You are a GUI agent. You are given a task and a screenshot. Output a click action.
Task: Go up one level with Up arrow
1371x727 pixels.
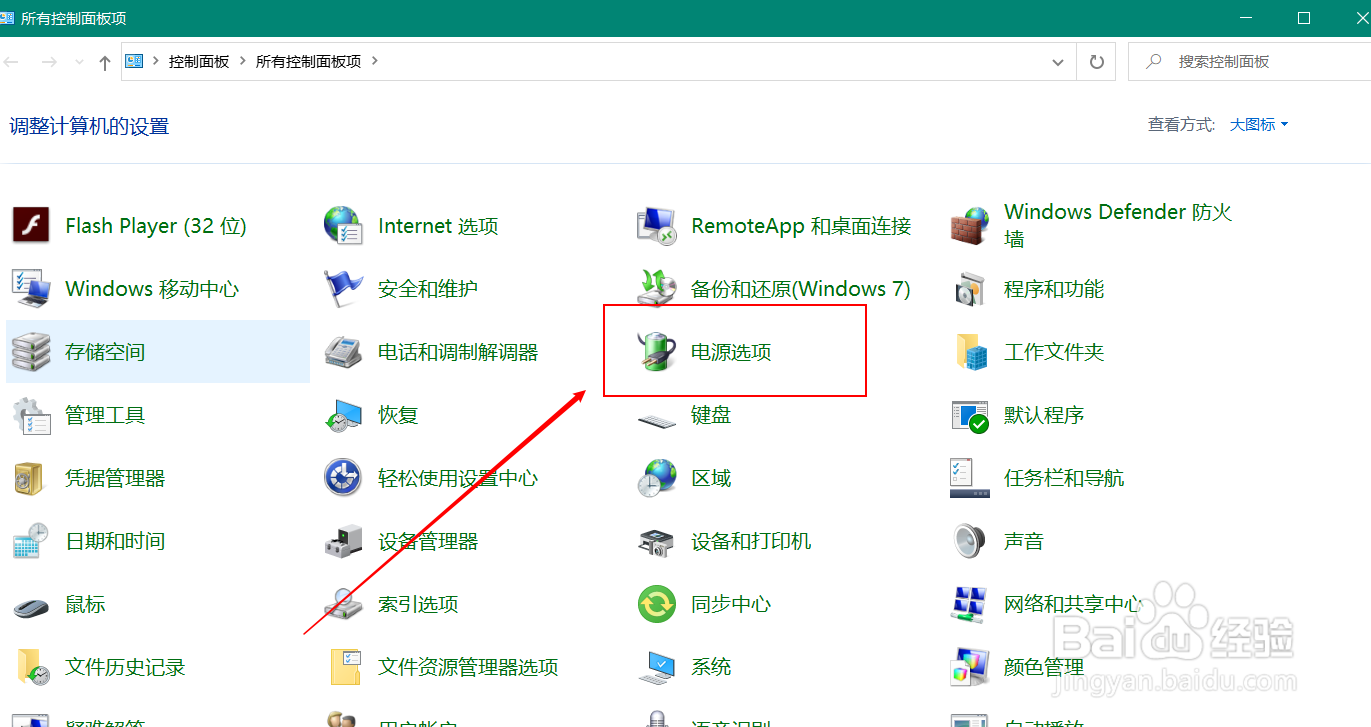[105, 62]
